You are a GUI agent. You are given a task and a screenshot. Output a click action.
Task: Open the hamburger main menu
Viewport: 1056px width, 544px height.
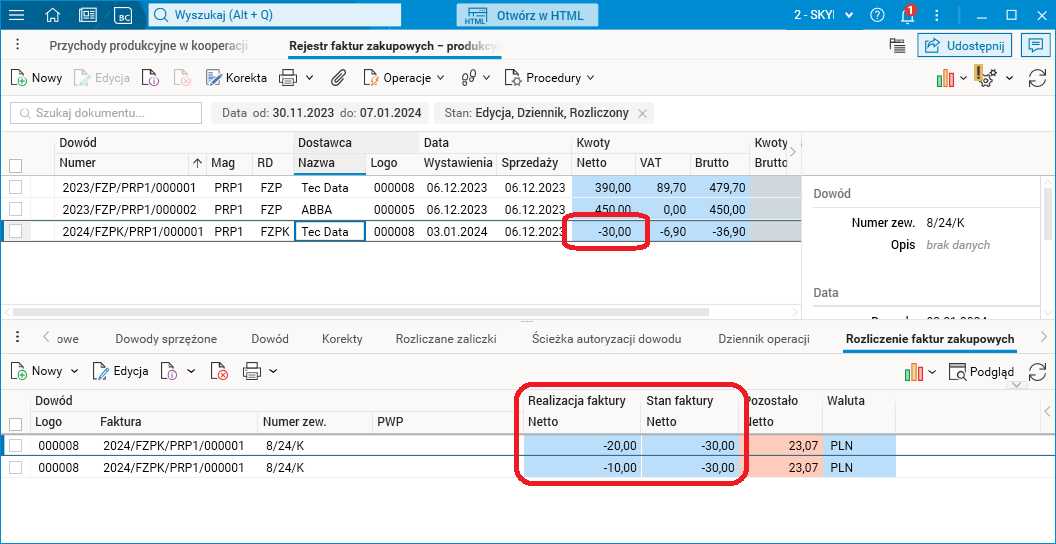click(x=18, y=15)
